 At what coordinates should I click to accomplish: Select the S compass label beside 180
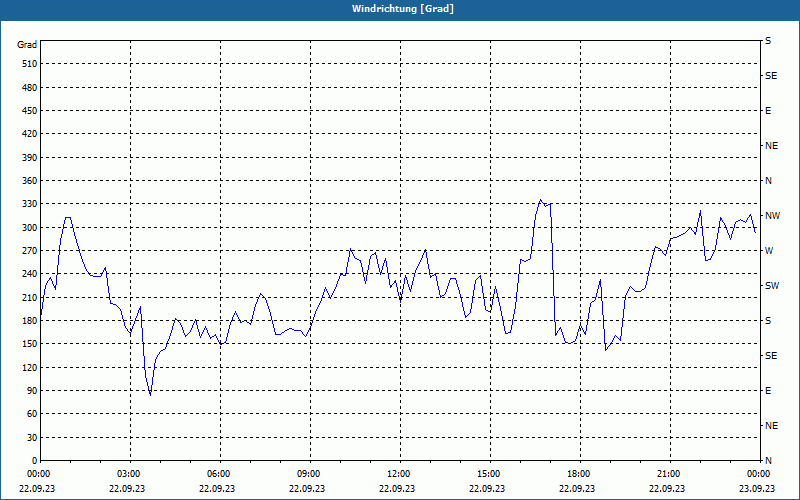click(768, 321)
